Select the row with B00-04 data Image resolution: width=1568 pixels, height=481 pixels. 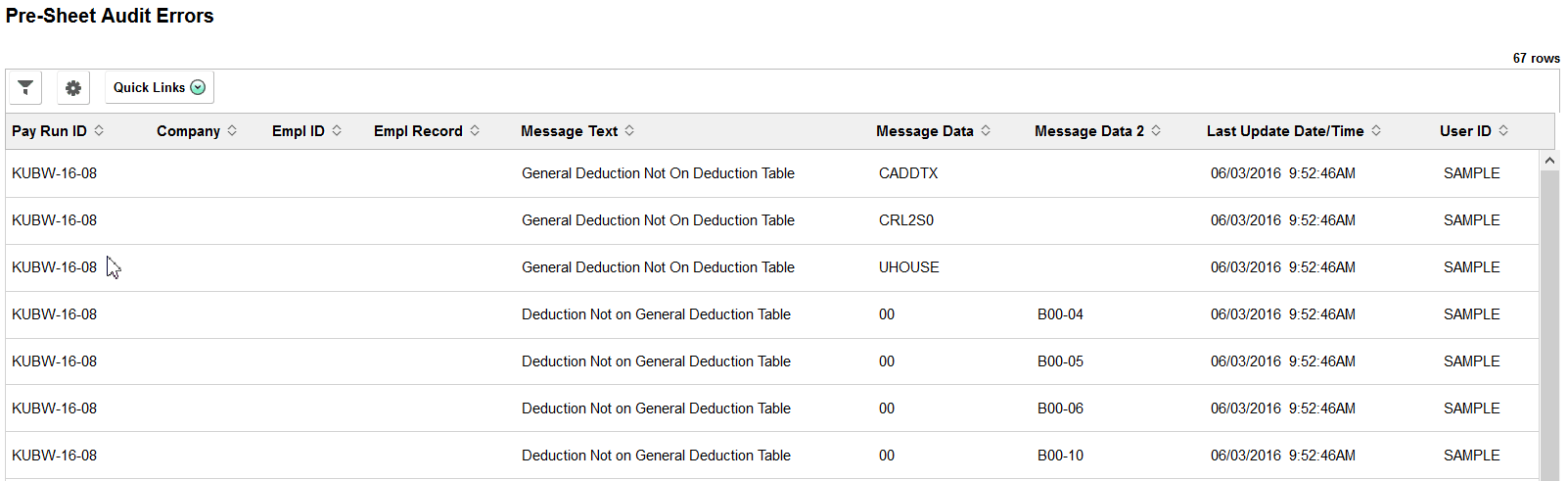tap(1060, 314)
